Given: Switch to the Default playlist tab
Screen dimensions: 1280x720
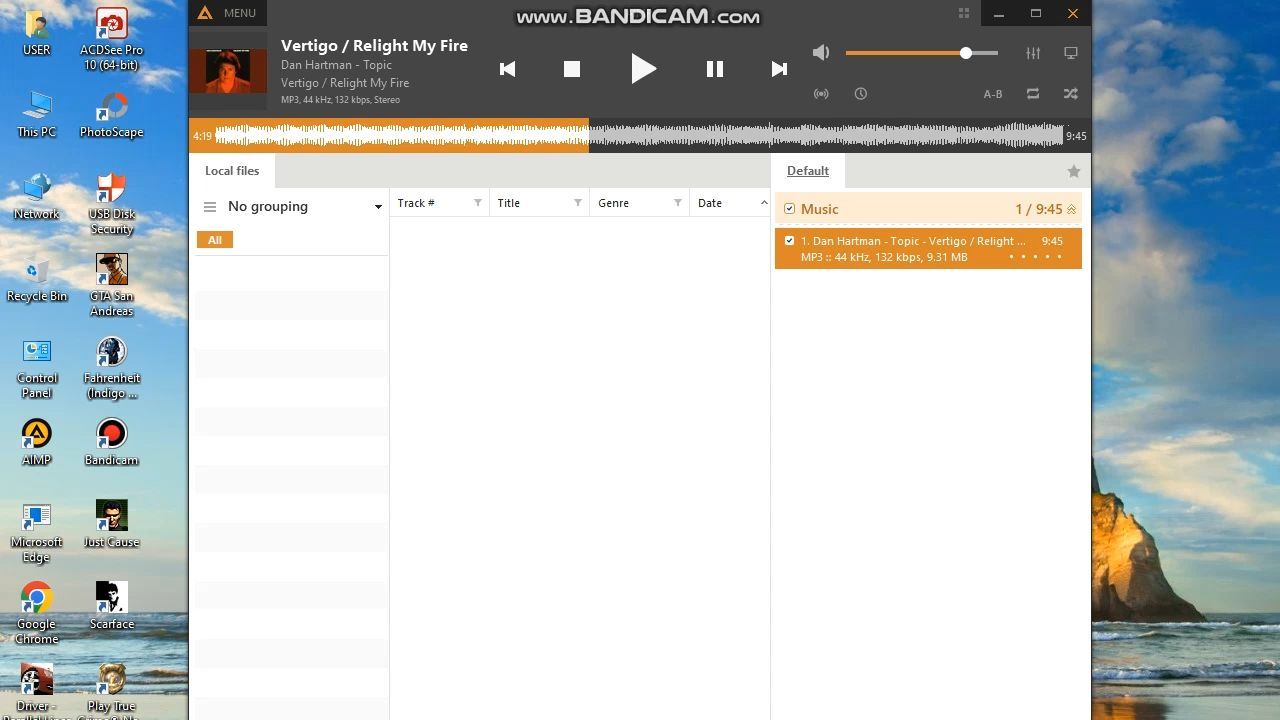Looking at the screenshot, I should [x=807, y=171].
